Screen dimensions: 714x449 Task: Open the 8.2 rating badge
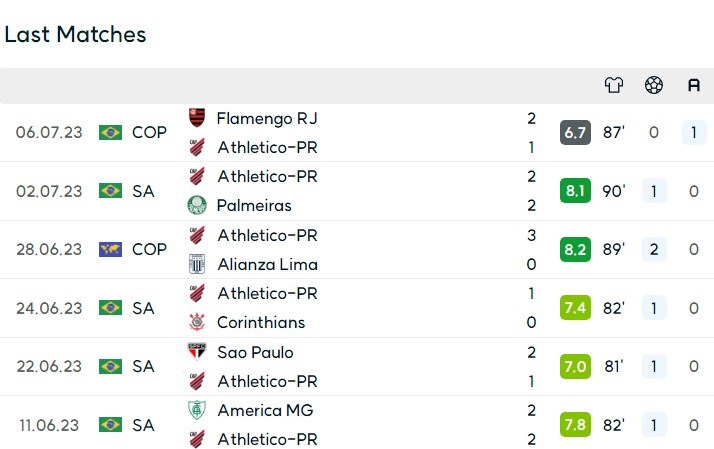click(x=575, y=250)
